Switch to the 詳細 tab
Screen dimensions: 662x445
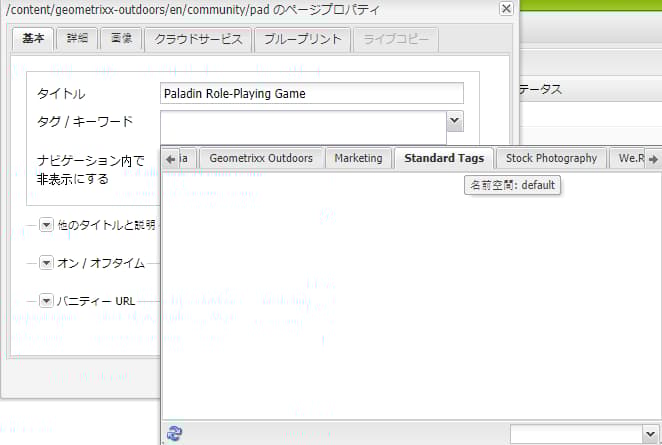tap(77, 39)
